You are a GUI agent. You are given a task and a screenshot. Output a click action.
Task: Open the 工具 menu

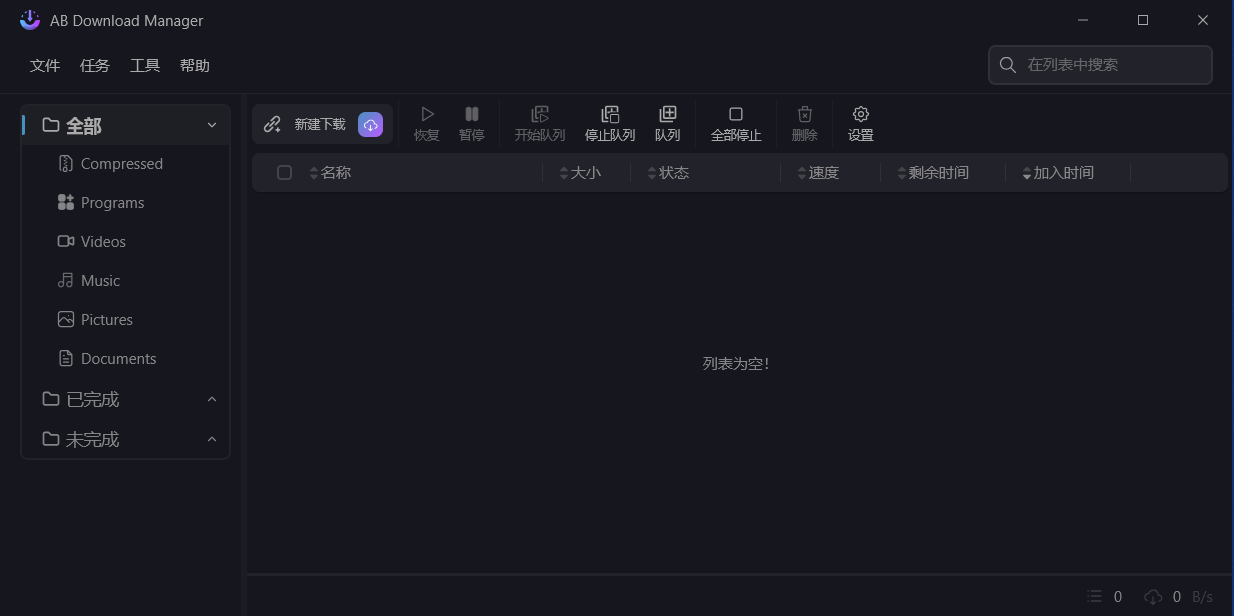145,65
